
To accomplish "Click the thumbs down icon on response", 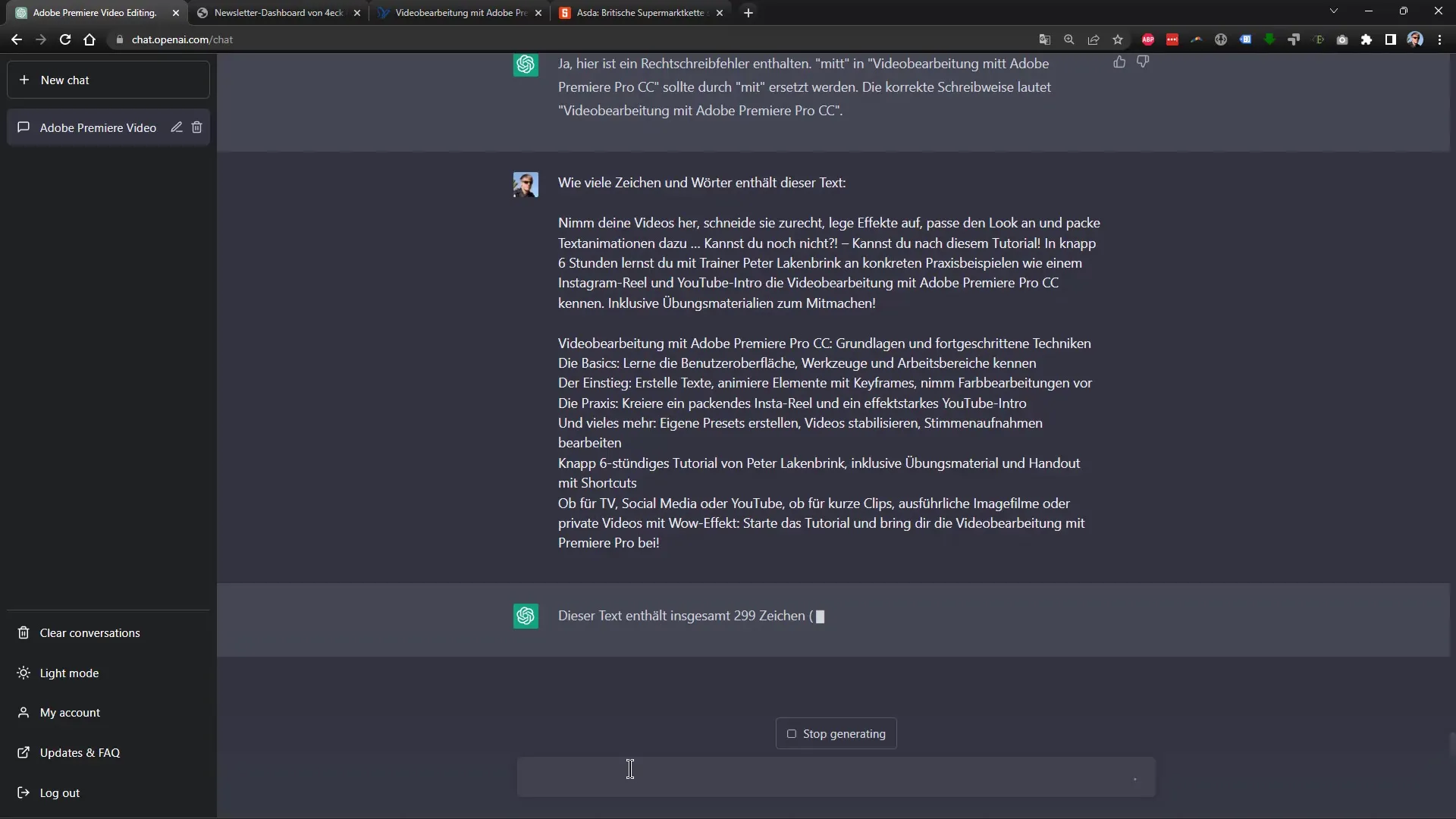I will click(1142, 62).
